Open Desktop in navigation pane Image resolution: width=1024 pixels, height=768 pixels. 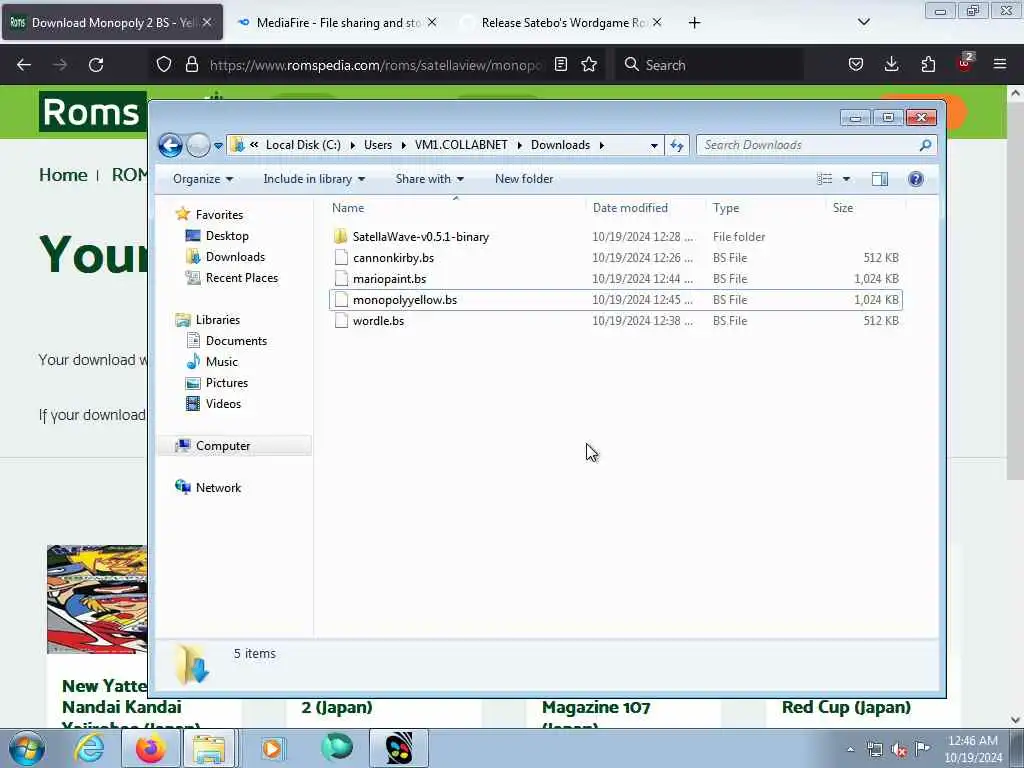click(x=227, y=236)
